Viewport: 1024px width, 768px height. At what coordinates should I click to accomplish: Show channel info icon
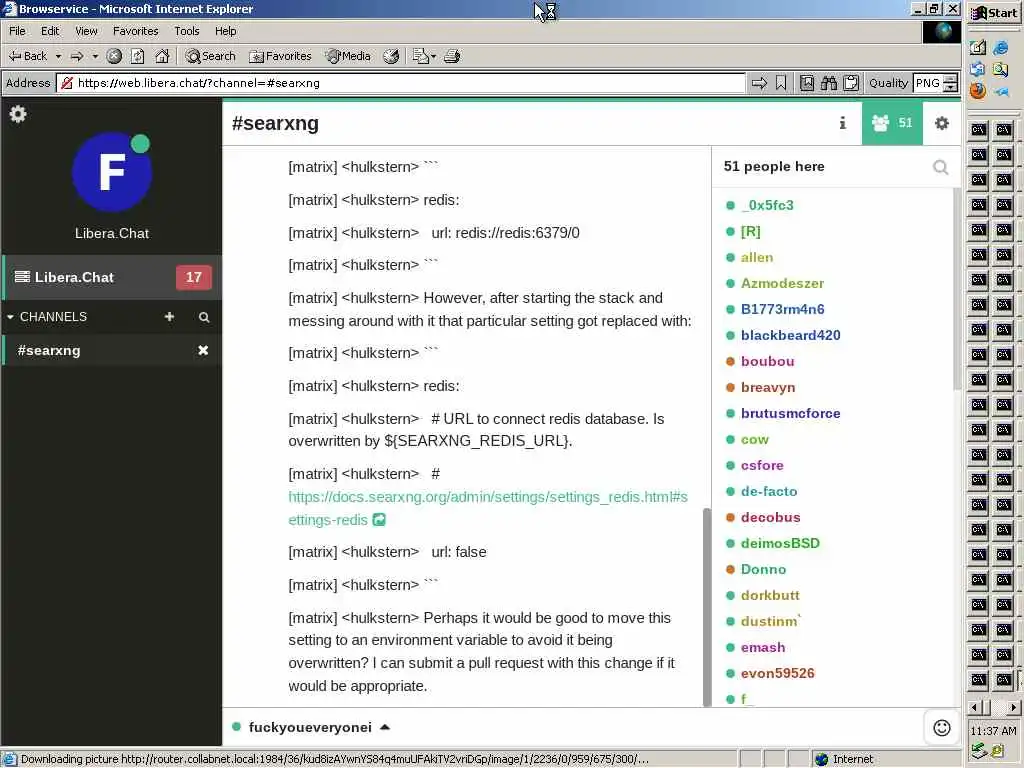point(842,123)
